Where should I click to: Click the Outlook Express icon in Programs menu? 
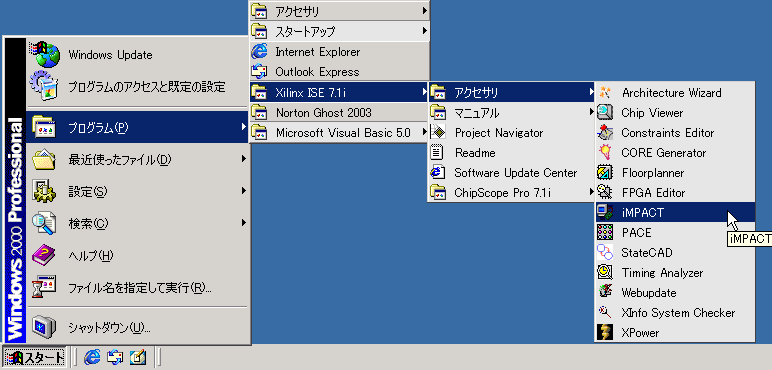pyautogui.click(x=259, y=72)
